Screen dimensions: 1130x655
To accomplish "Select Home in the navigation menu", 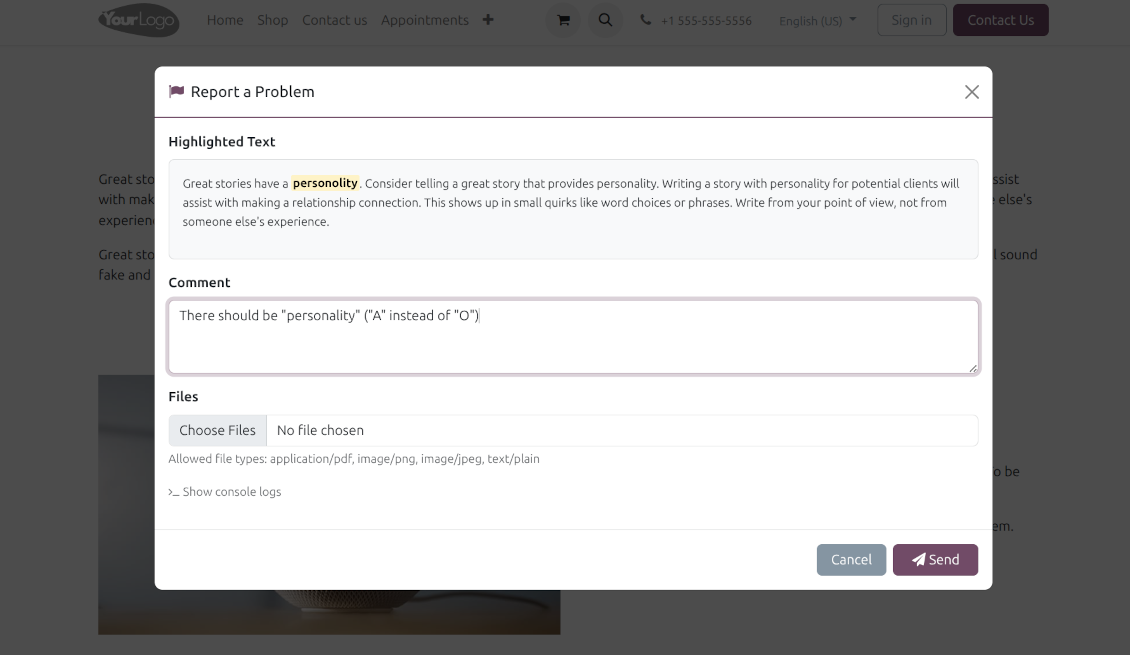I will [224, 19].
